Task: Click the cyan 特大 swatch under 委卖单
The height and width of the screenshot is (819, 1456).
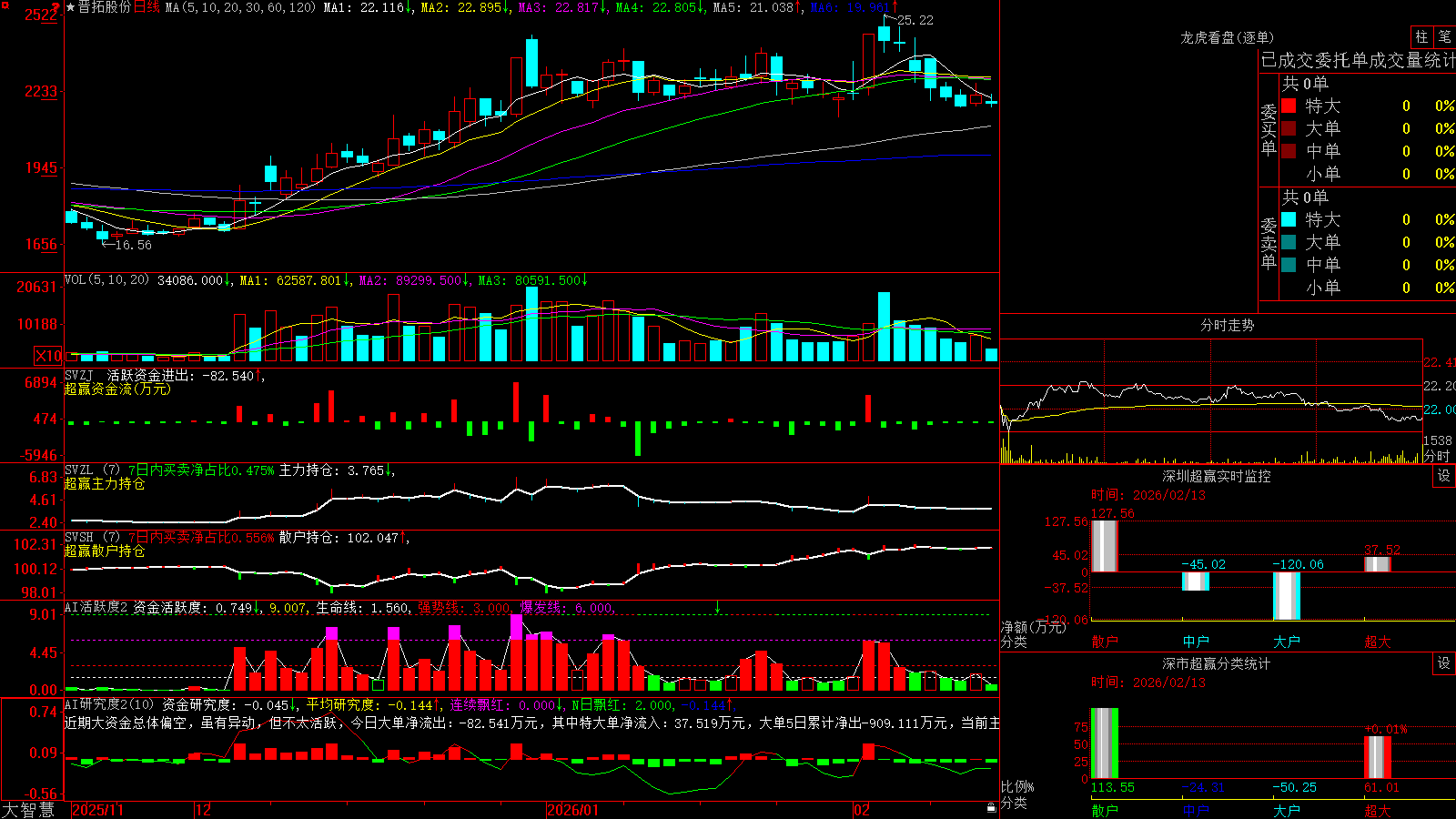Action: 1289,219
